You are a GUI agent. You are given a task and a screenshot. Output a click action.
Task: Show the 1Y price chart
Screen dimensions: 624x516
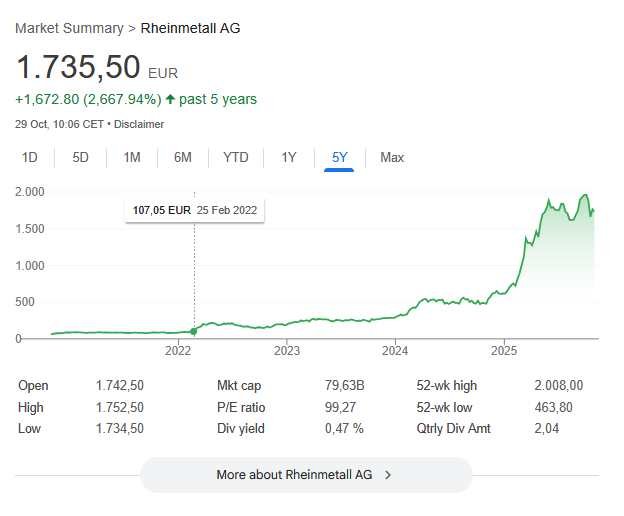coord(289,158)
